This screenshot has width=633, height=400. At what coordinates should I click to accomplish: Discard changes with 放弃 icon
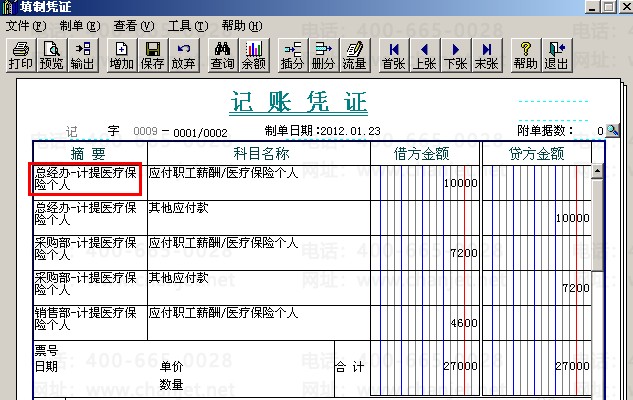[184, 56]
